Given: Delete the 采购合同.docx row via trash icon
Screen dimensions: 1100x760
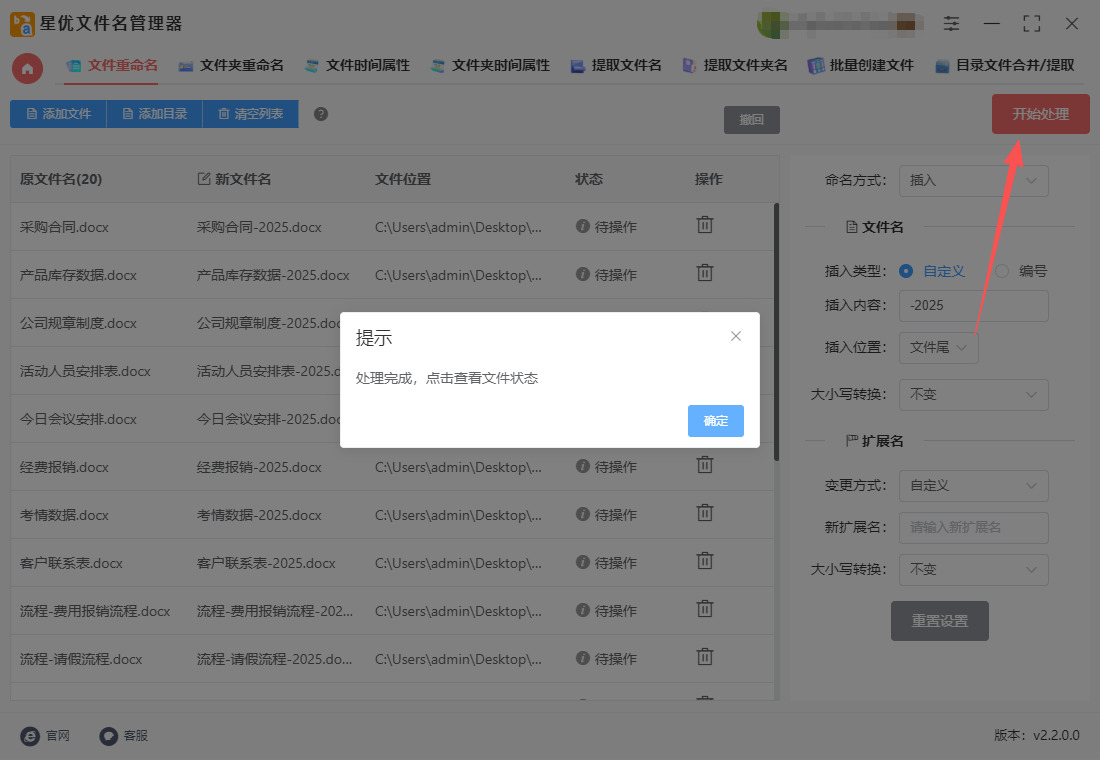Looking at the screenshot, I should click(x=705, y=225).
